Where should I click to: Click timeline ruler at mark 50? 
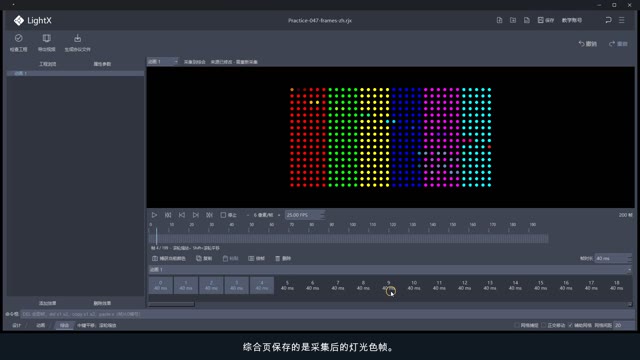252,225
